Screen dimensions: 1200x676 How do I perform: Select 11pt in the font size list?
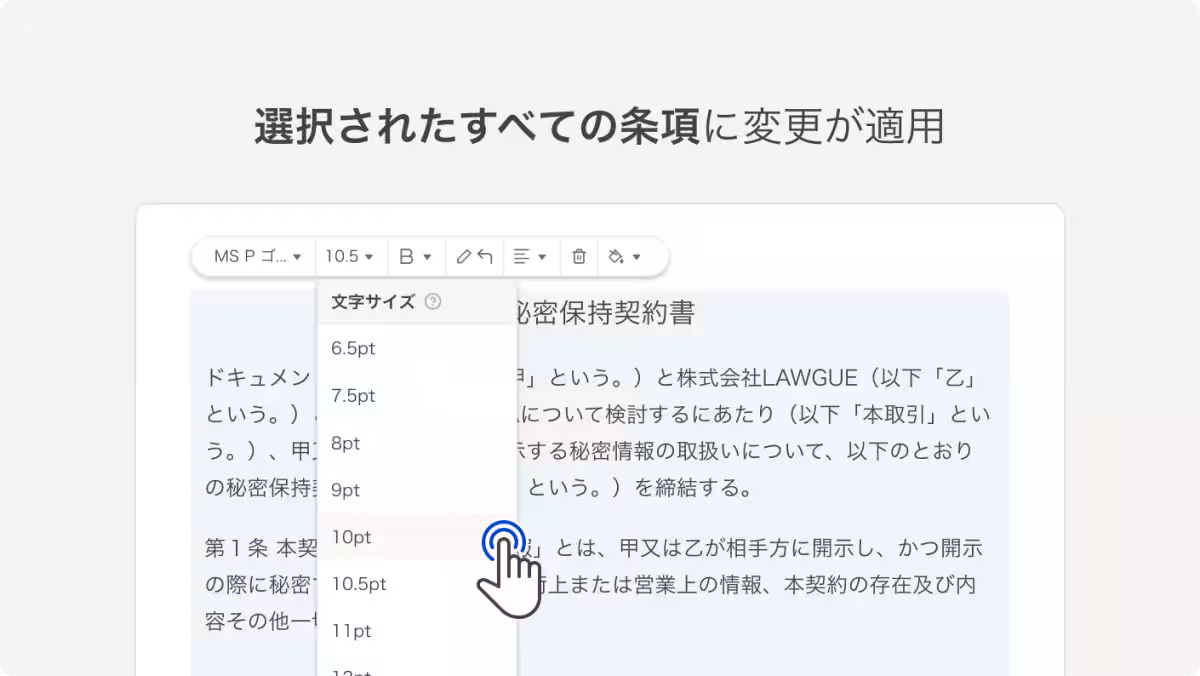[349, 631]
